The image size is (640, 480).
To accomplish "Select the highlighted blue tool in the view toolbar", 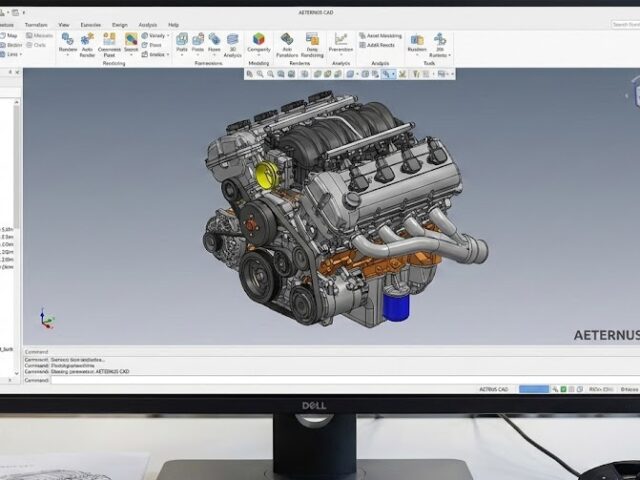I will (386, 74).
